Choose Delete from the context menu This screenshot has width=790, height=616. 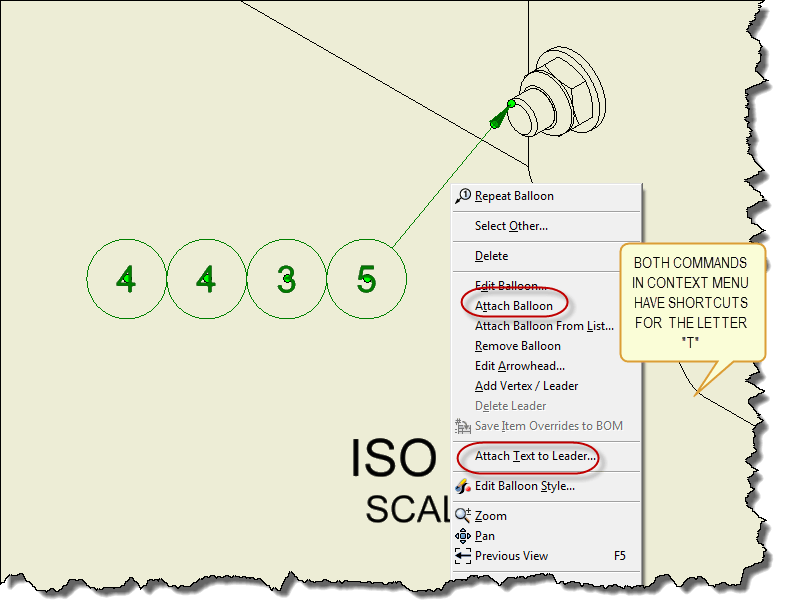tap(547, 256)
